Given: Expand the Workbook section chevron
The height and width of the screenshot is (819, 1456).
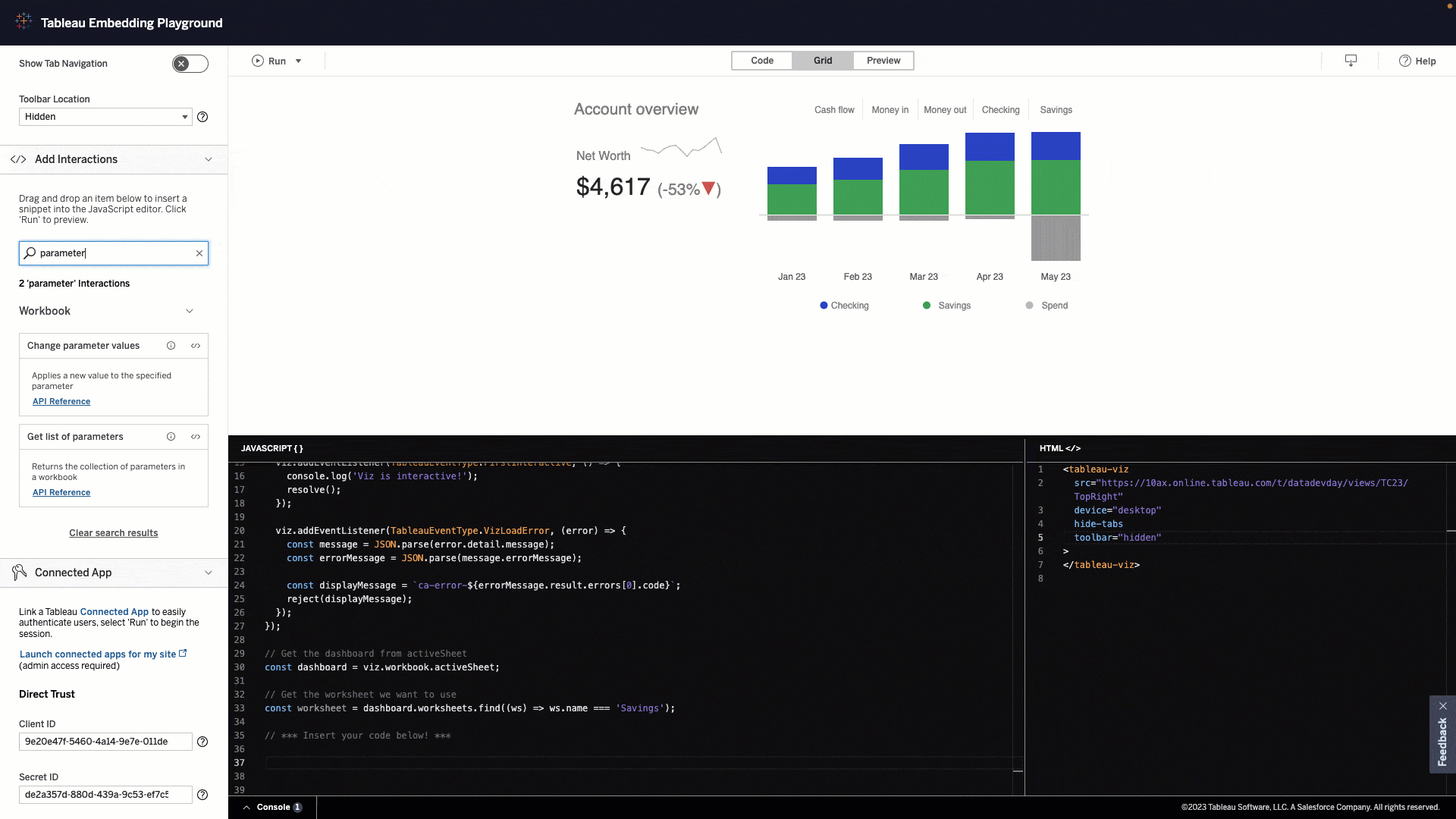Looking at the screenshot, I should coord(189,310).
